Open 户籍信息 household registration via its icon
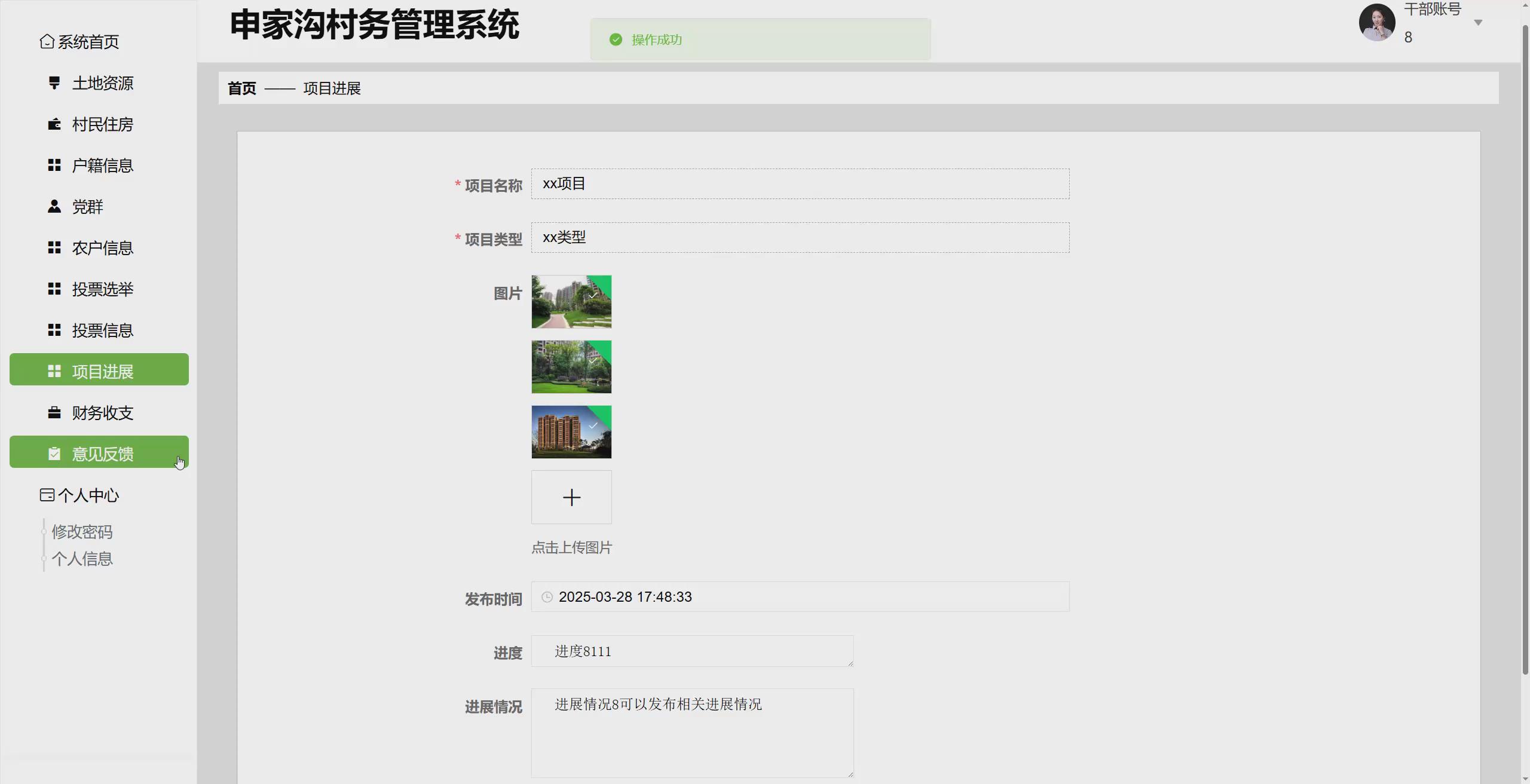1530x784 pixels. pos(54,166)
